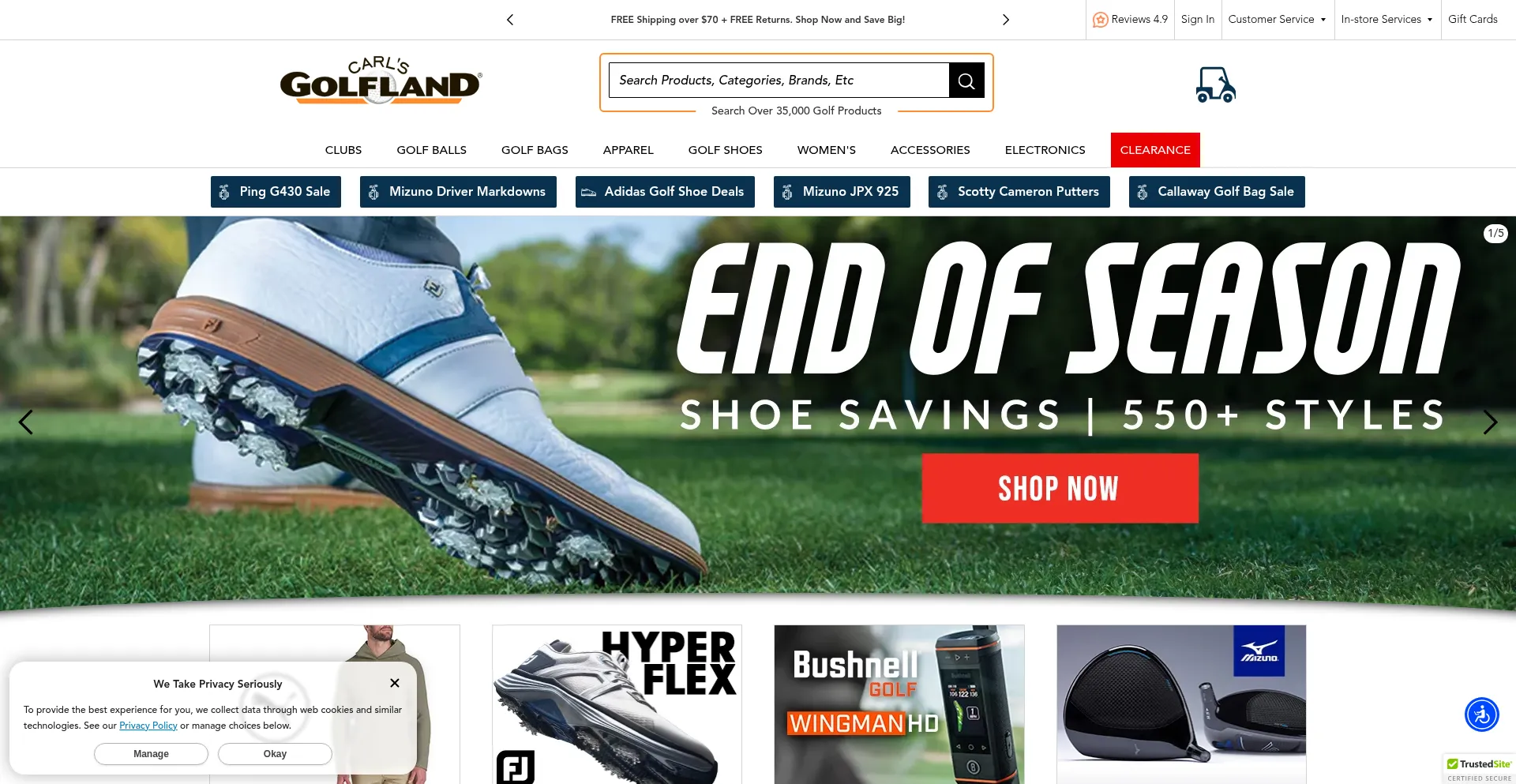Open the Privacy Policy link
Screen dimensions: 1516x784
click(x=148, y=726)
